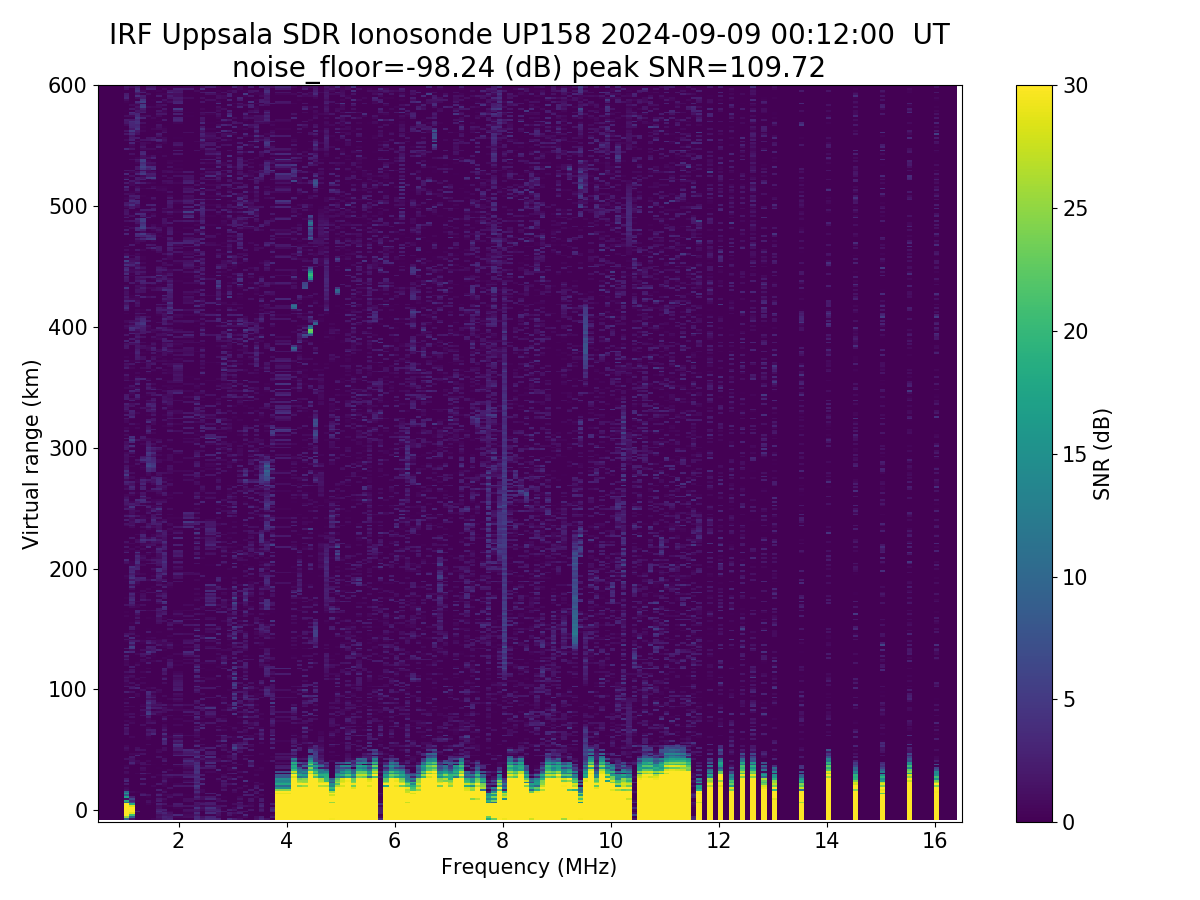
Task: Select the 'Frequency (MHz)' axis label
Action: click(x=529, y=867)
